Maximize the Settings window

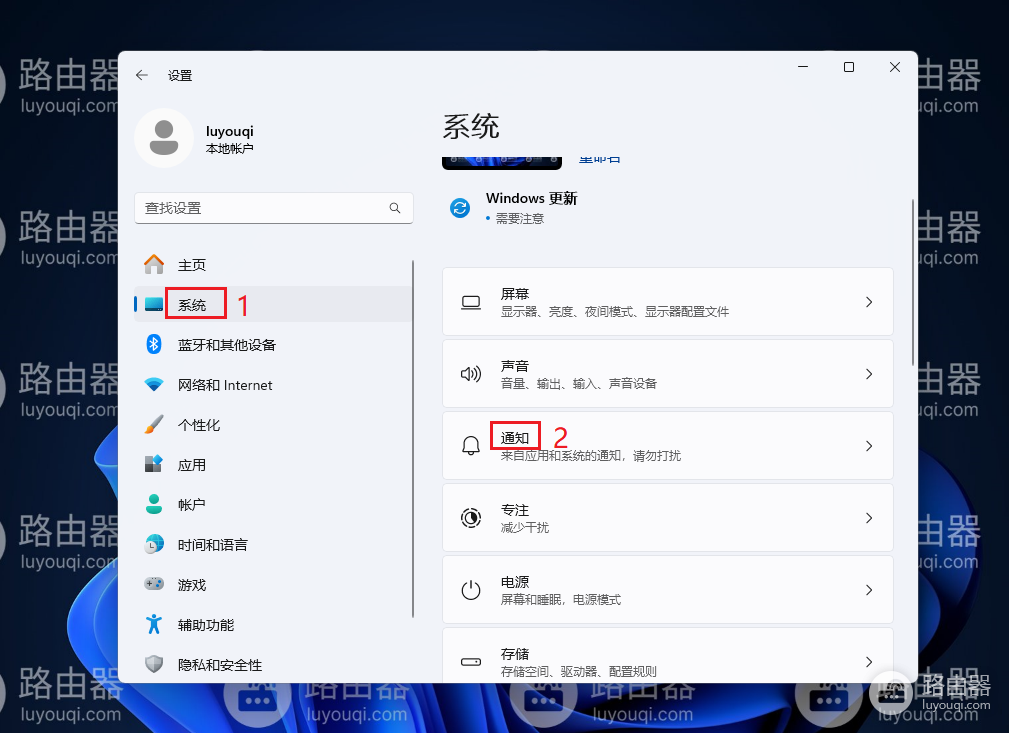pos(849,67)
